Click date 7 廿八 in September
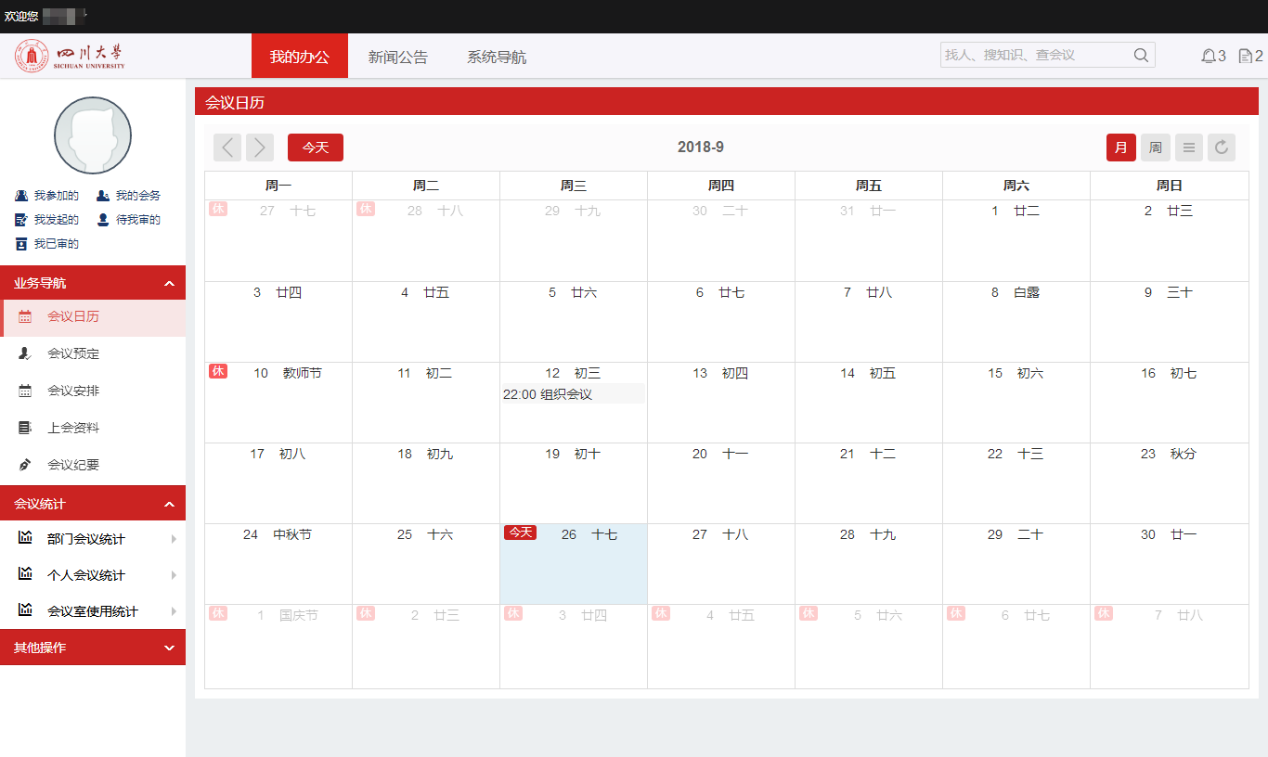1268x757 pixels. pos(868,293)
